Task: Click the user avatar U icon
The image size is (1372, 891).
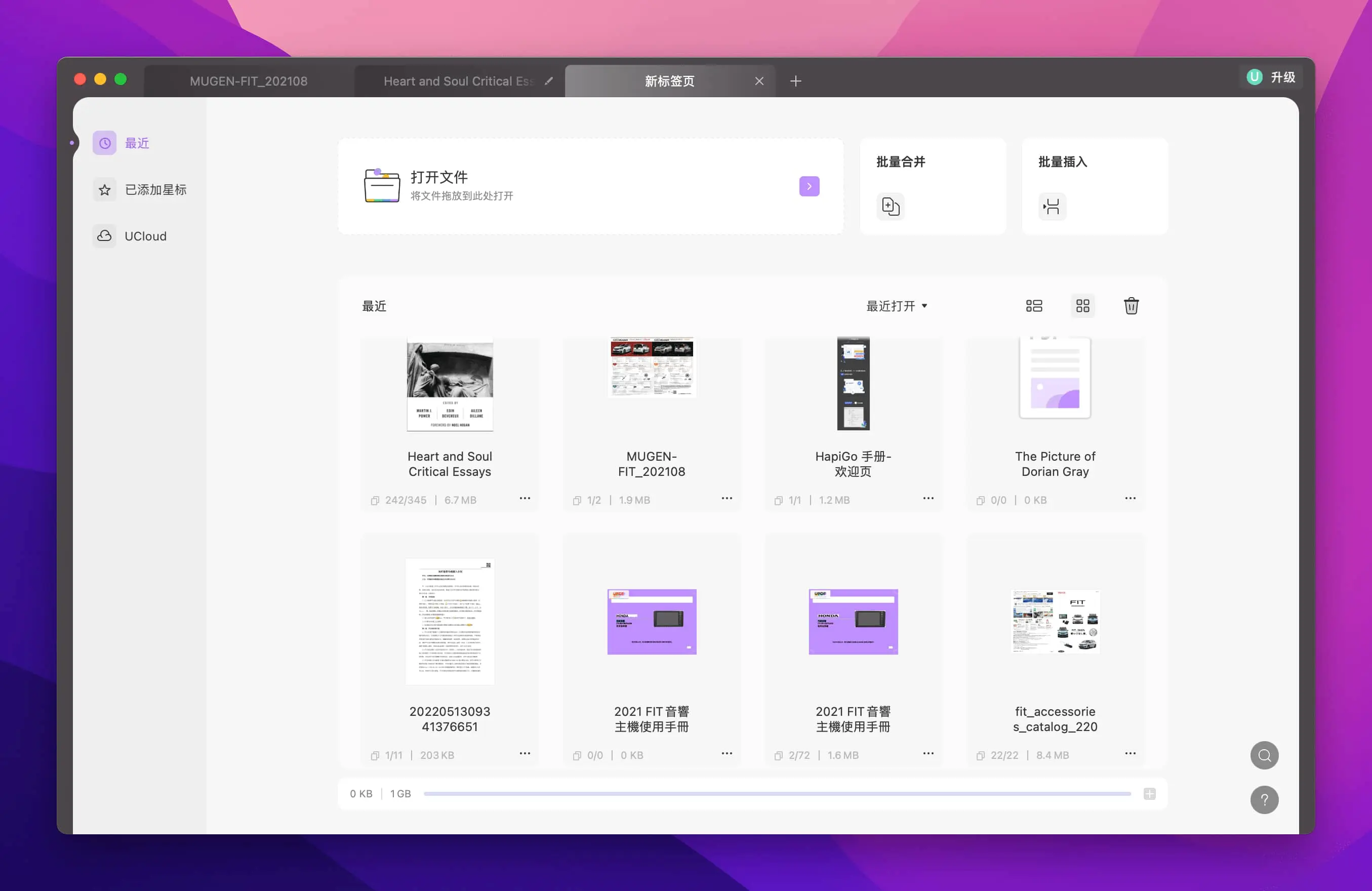Action: click(1254, 77)
